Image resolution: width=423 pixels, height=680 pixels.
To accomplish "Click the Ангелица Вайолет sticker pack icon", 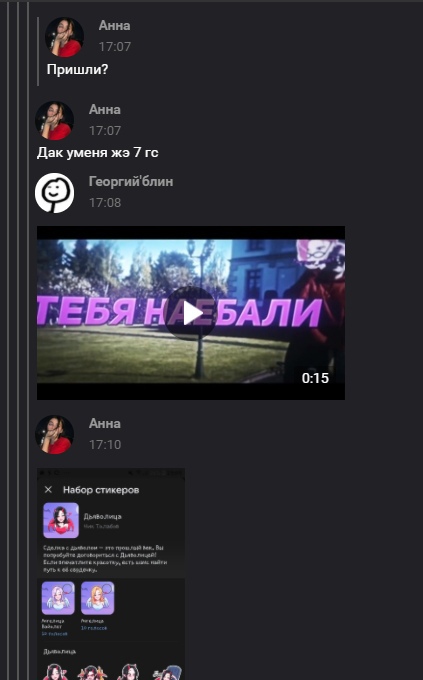I will [58, 598].
